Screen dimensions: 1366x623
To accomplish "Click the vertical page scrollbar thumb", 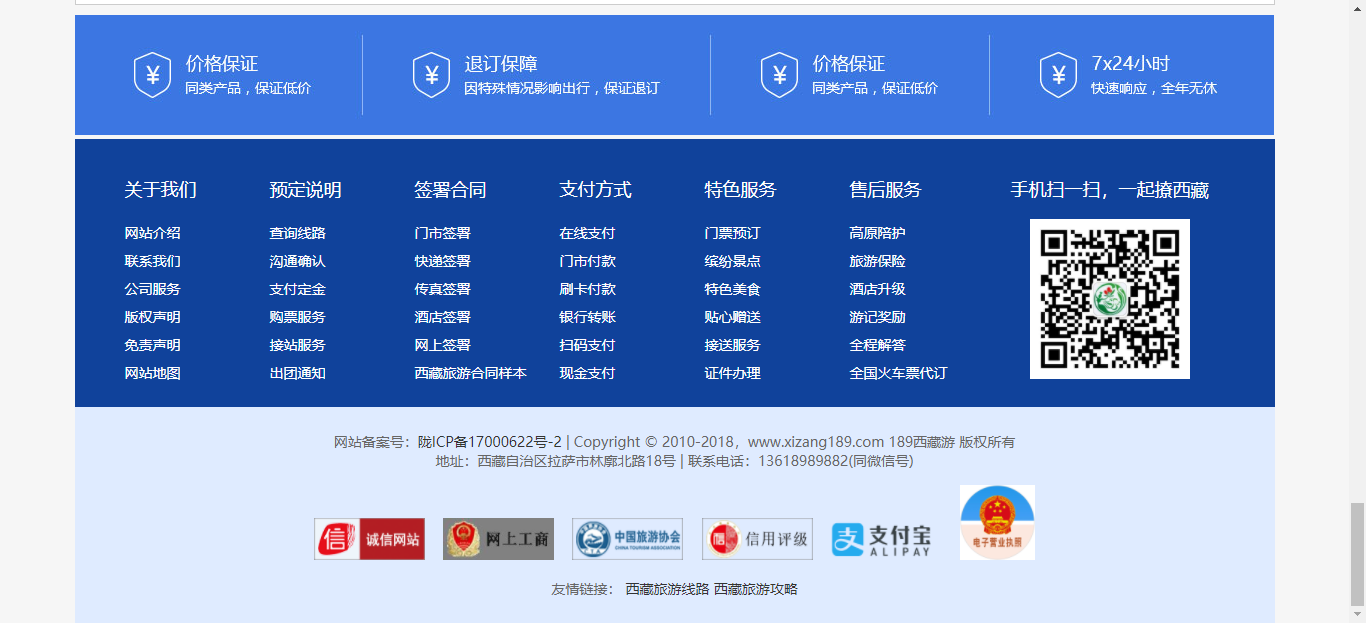I will point(1357,553).
